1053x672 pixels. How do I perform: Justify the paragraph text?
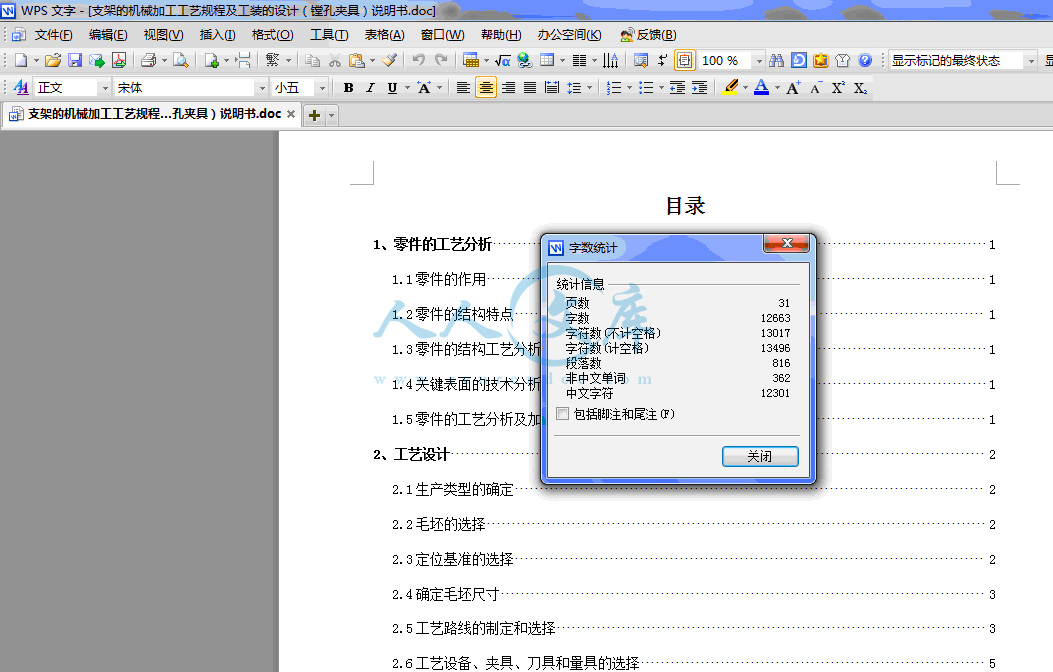pos(530,88)
